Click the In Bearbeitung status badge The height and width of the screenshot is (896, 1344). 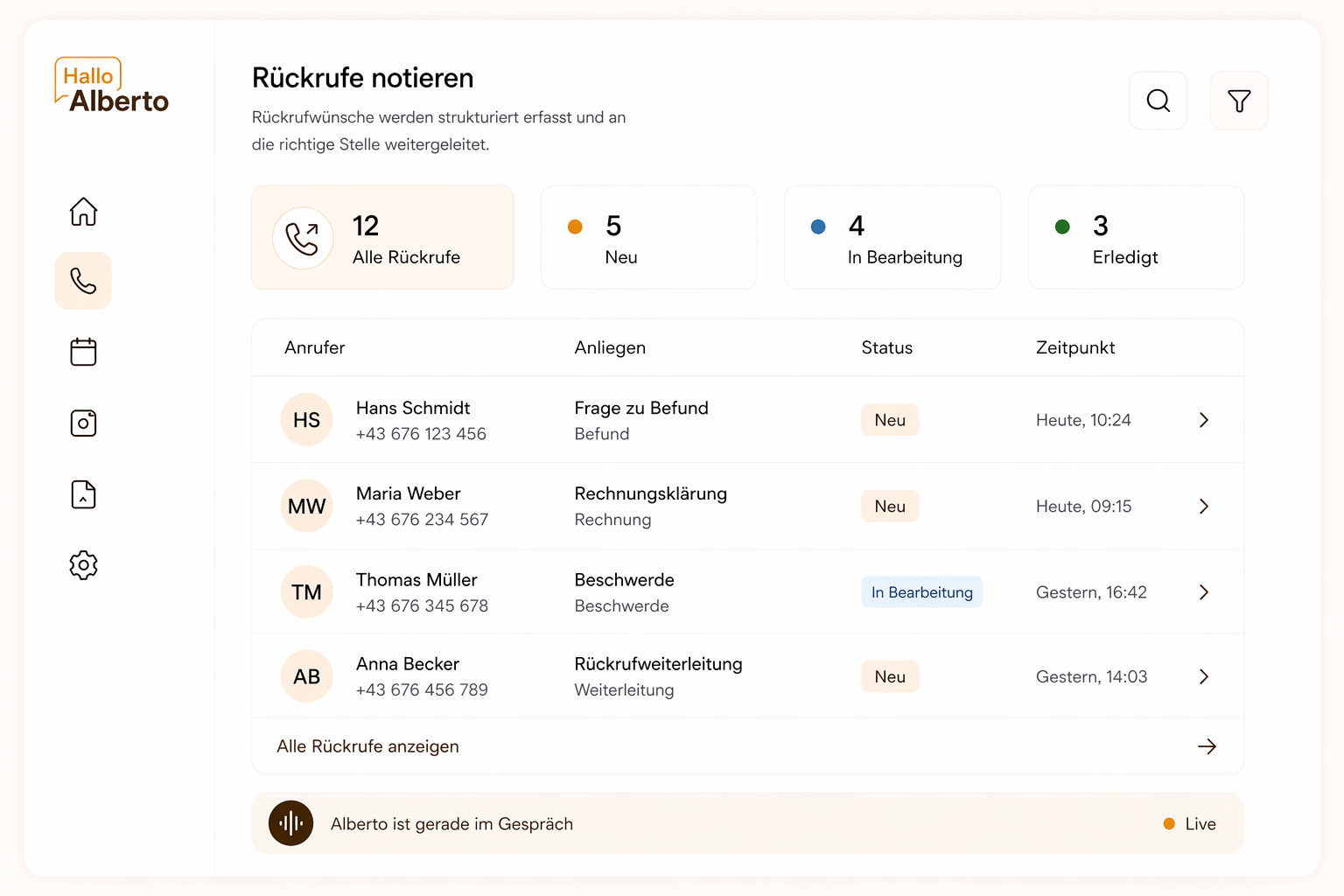click(922, 592)
